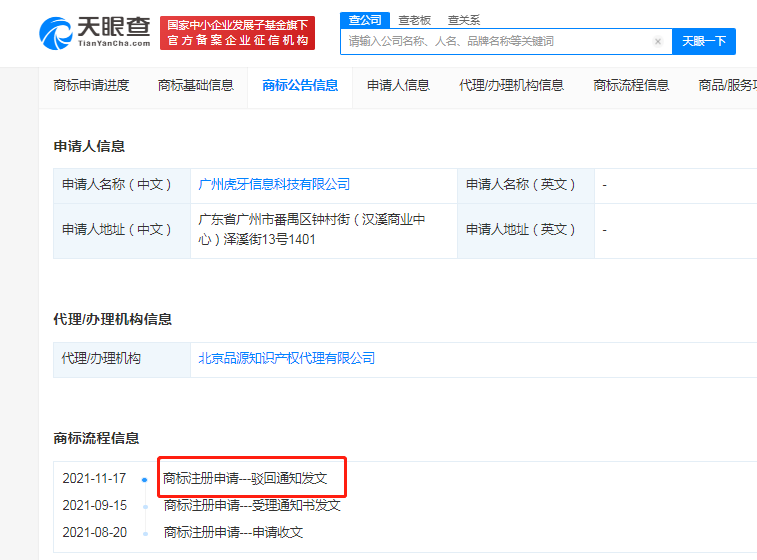757x560 pixels.
Task: Open the 商标基础信息 tab
Action: (196, 85)
